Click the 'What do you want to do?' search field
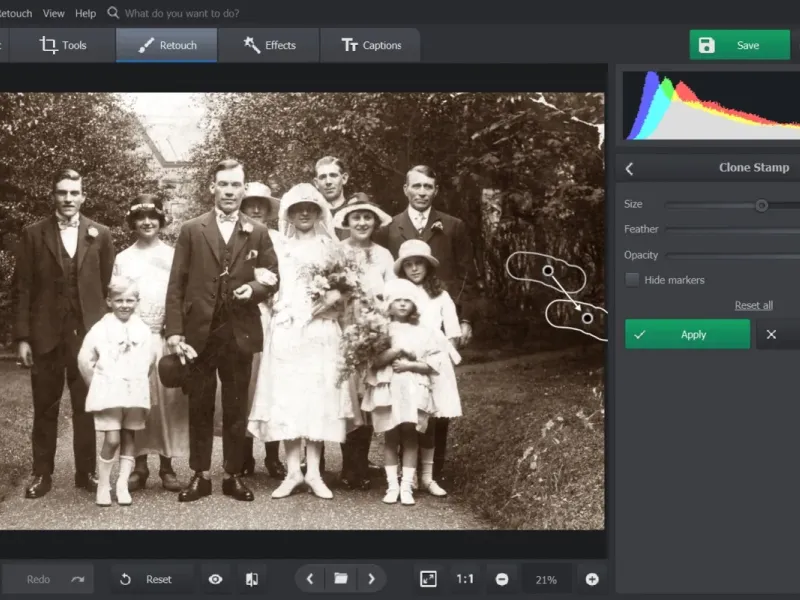 pyautogui.click(x=182, y=13)
